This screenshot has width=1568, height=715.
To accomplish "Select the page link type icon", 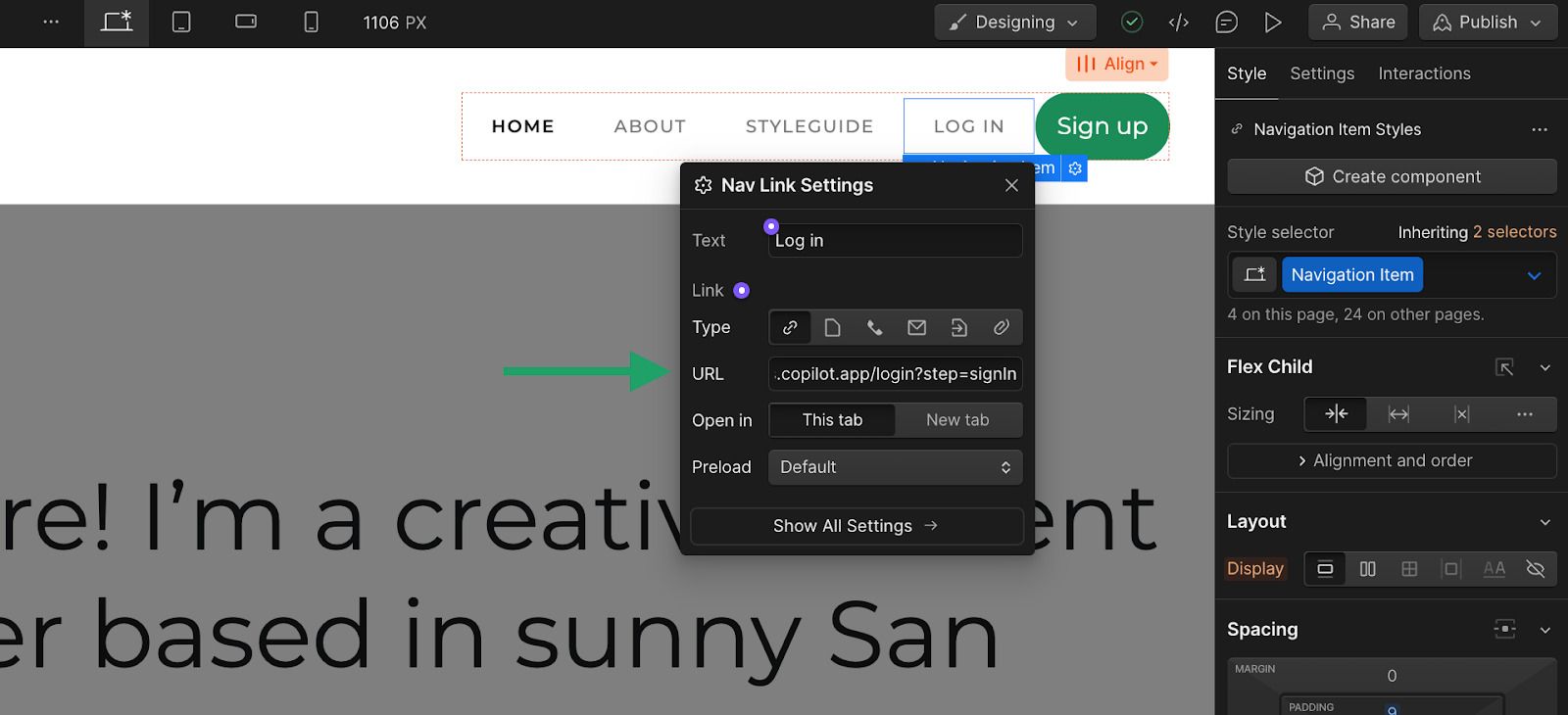I will tap(832, 328).
